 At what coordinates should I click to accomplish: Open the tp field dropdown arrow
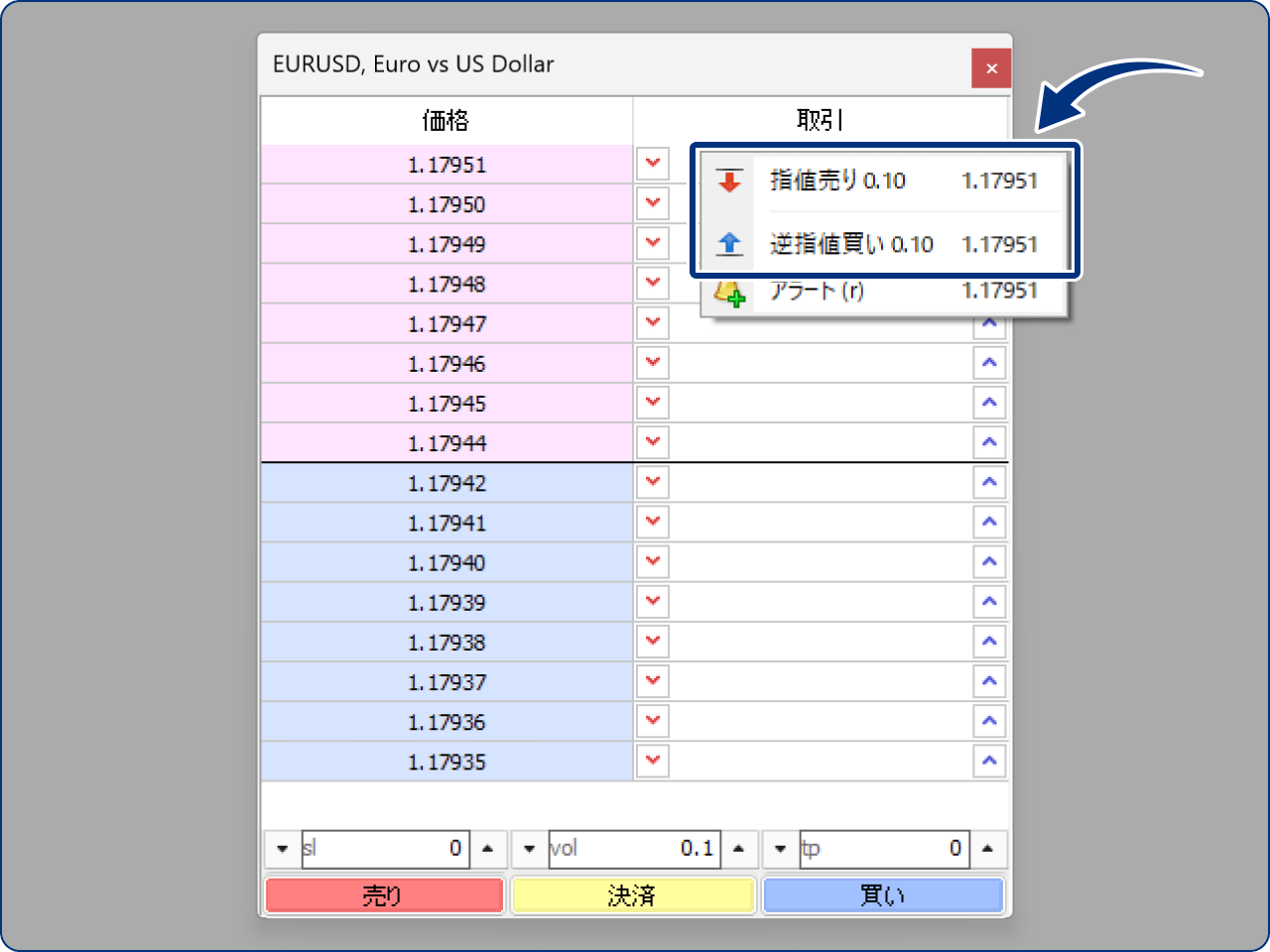click(x=780, y=849)
